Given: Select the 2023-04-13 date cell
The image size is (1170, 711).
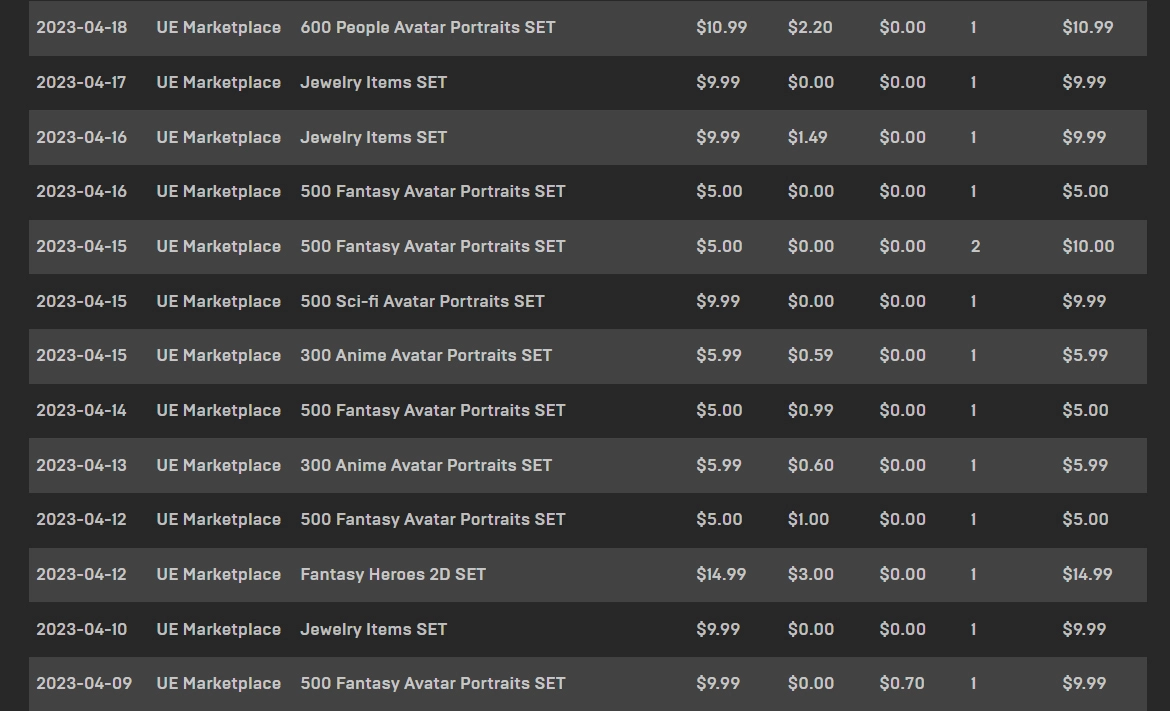Looking at the screenshot, I should point(81,465).
